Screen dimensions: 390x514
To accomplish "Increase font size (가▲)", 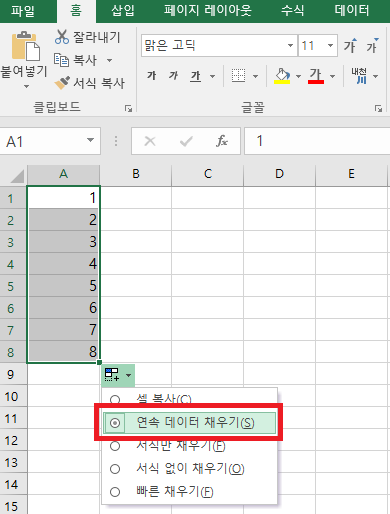I will pos(350,45).
